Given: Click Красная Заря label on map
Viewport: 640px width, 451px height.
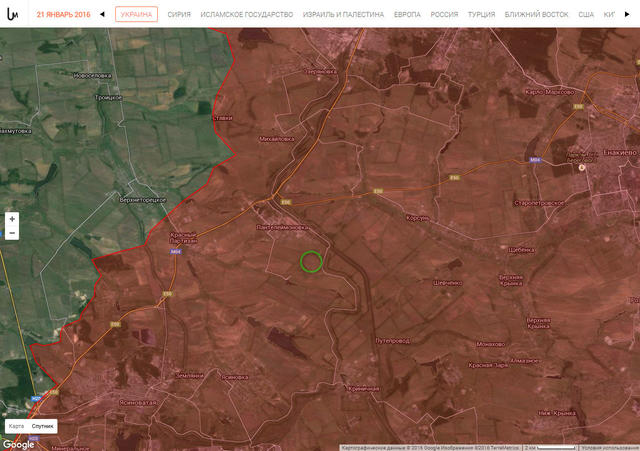Looking at the screenshot, I should click(x=488, y=365).
